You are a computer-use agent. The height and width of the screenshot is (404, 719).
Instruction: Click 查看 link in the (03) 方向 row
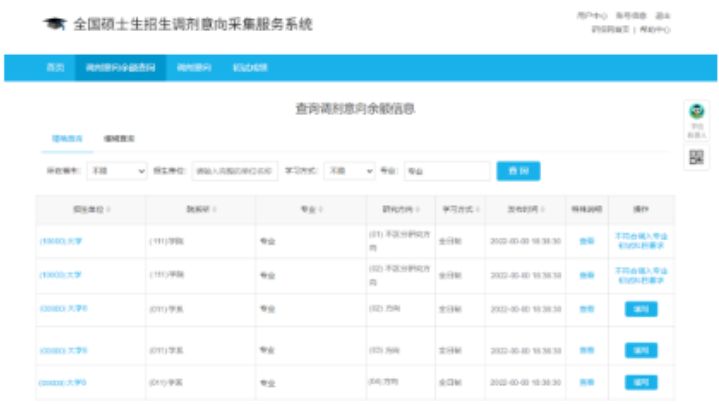pyautogui.click(x=586, y=350)
